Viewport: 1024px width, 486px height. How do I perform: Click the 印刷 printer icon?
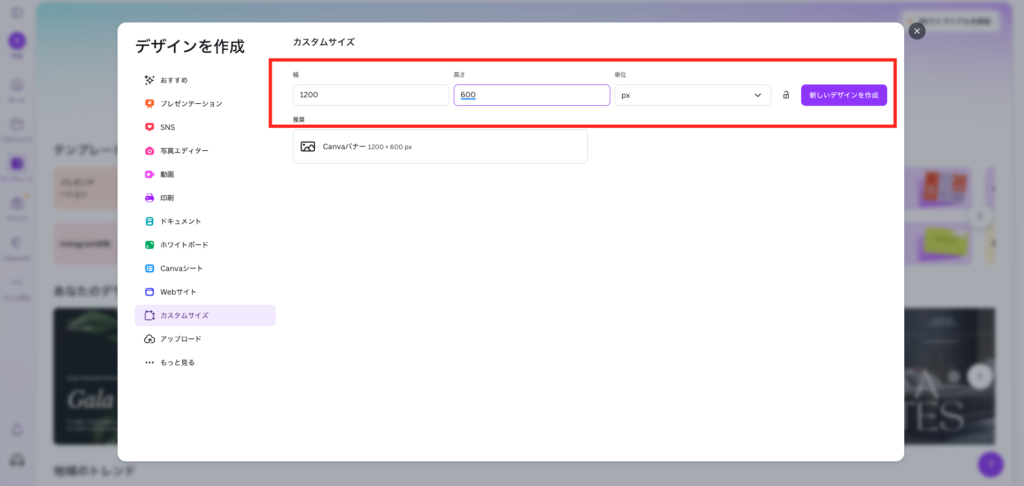click(149, 198)
